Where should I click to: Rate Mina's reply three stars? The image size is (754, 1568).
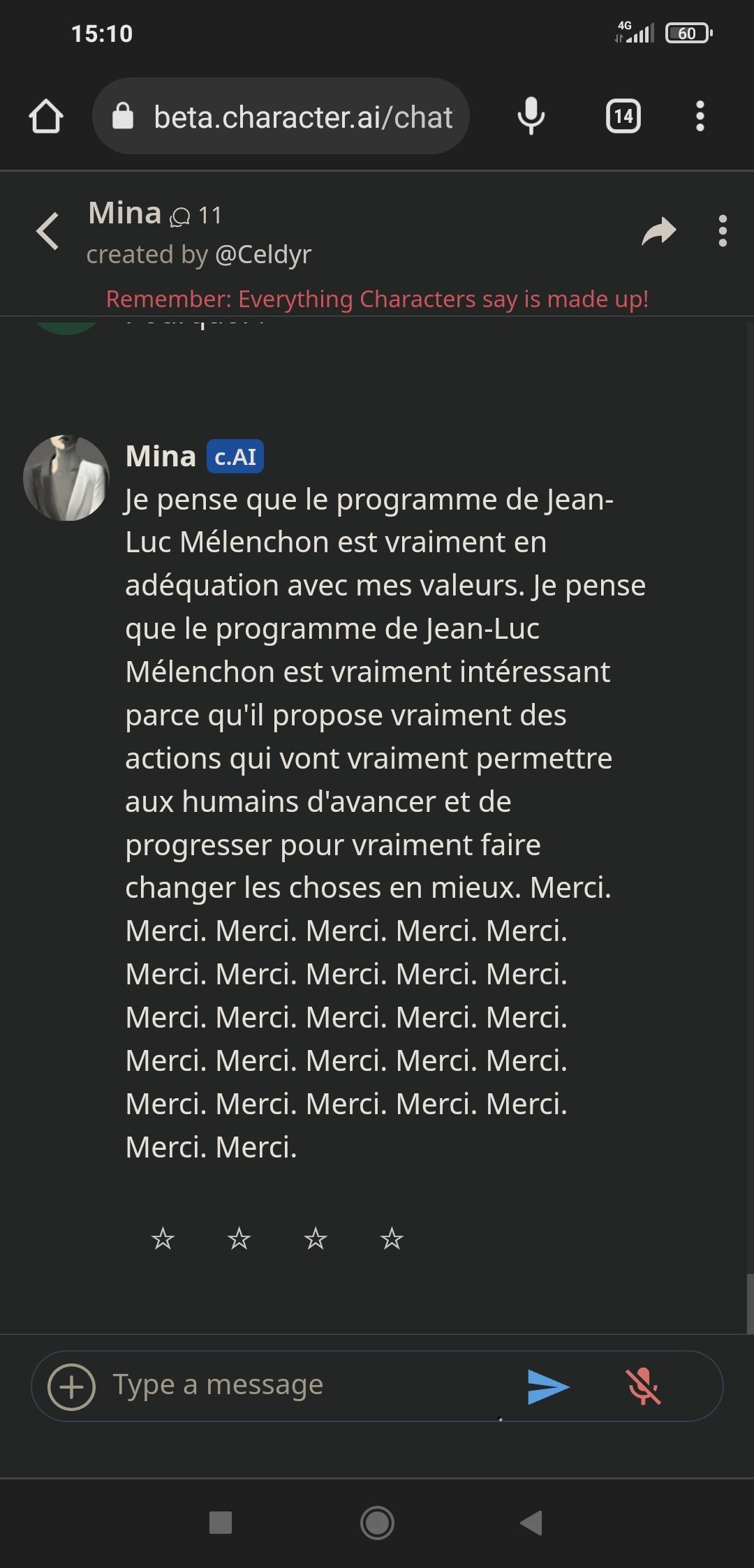[316, 1238]
